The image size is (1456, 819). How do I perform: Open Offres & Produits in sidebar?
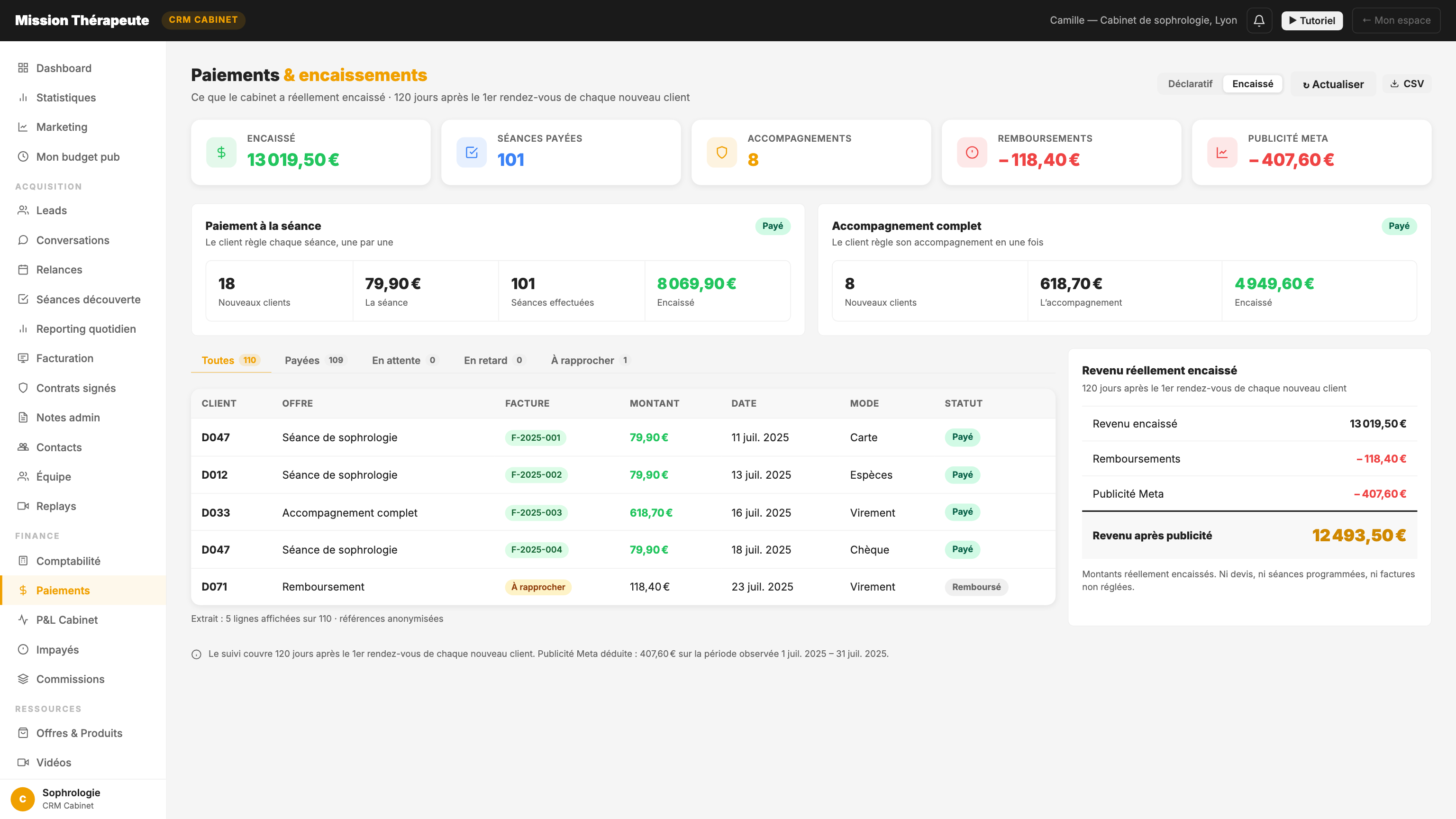tap(83, 733)
